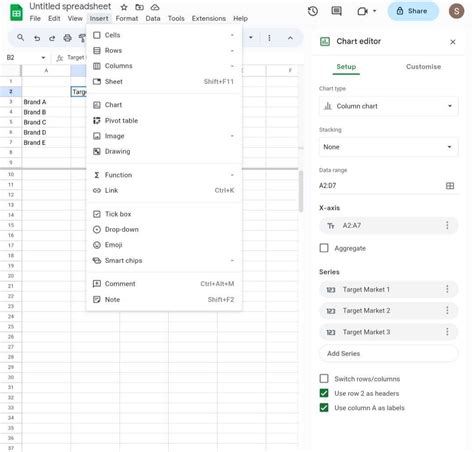Image resolution: width=474 pixels, height=452 pixels.
Task: Click the Add Series button
Action: tap(388, 354)
